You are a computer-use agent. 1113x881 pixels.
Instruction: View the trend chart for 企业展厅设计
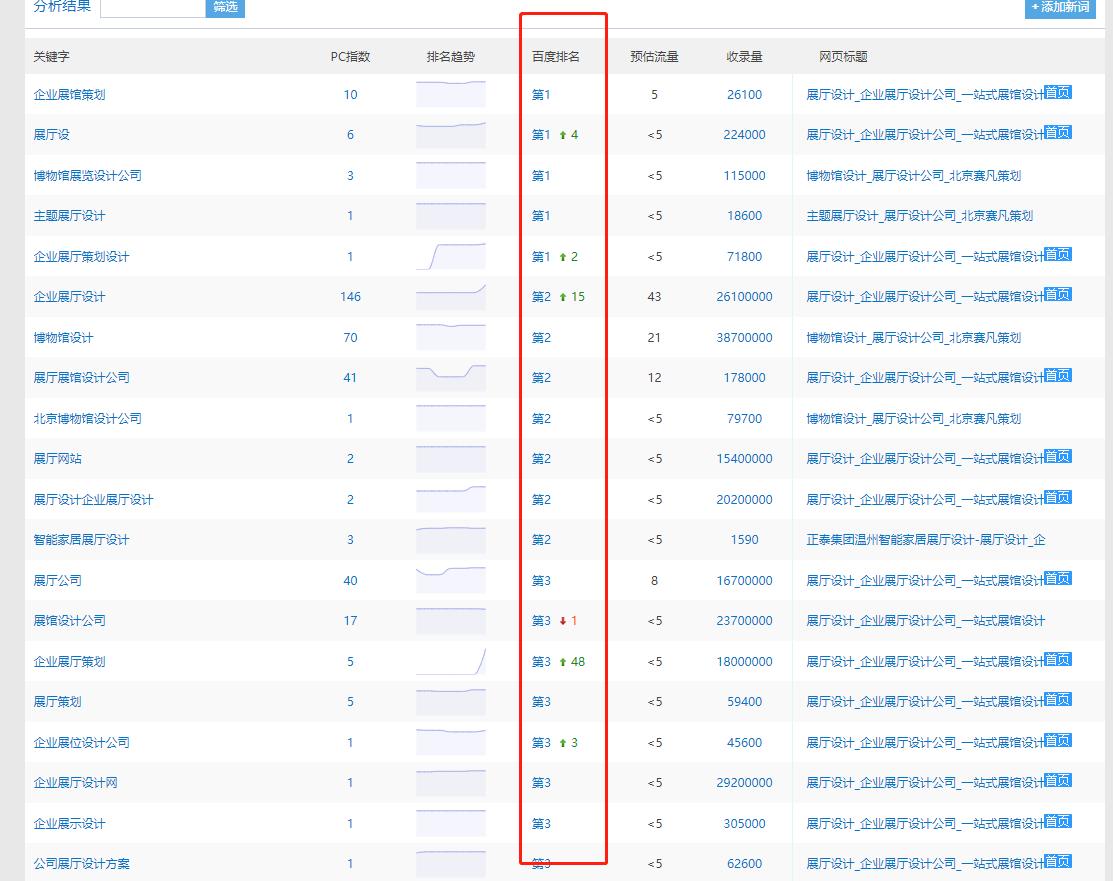point(451,297)
